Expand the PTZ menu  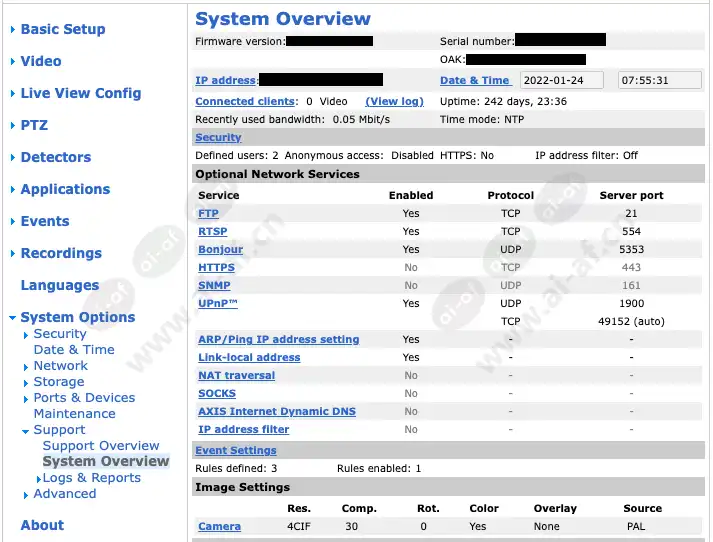(x=34, y=125)
